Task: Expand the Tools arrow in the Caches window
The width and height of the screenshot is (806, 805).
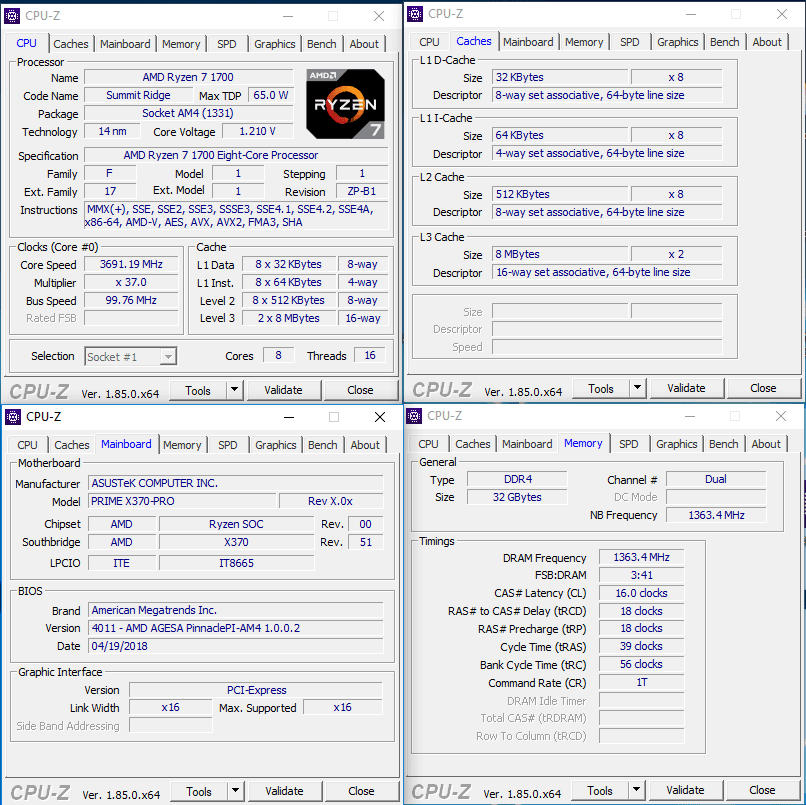Action: point(637,388)
